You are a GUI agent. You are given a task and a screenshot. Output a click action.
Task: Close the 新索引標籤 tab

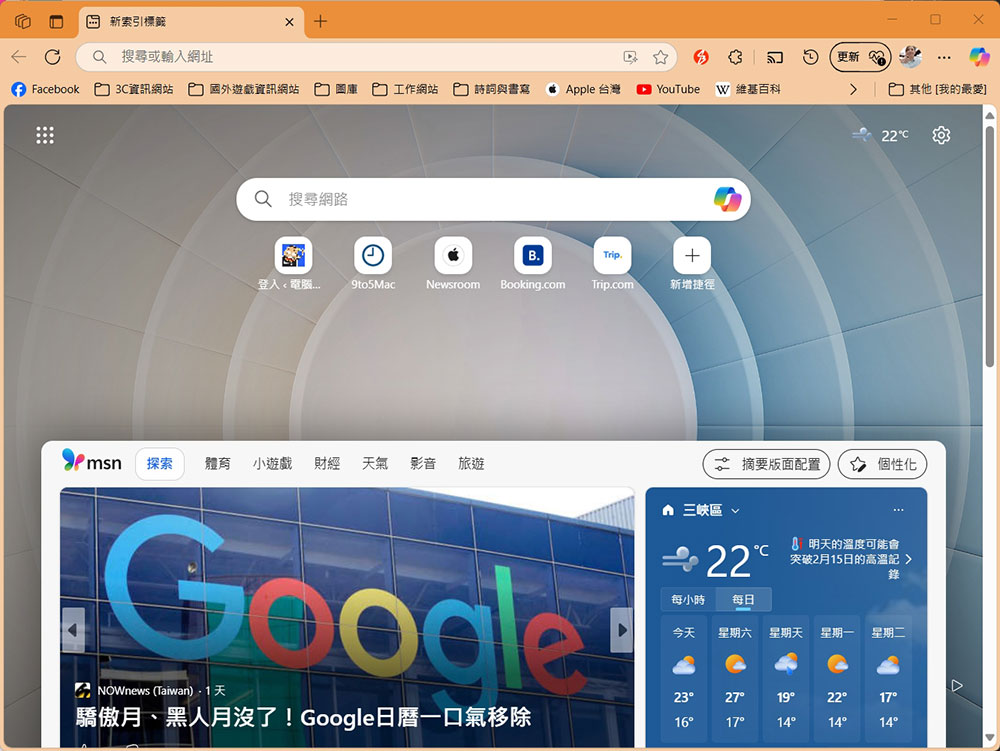(289, 22)
